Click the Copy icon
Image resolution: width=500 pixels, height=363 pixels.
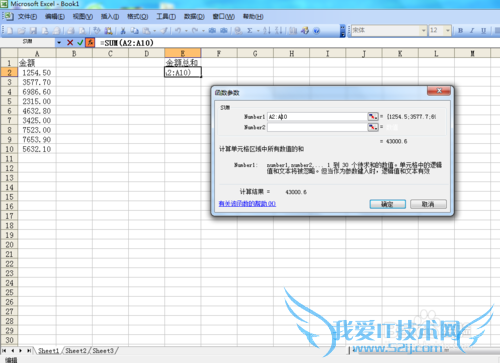(x=134, y=31)
